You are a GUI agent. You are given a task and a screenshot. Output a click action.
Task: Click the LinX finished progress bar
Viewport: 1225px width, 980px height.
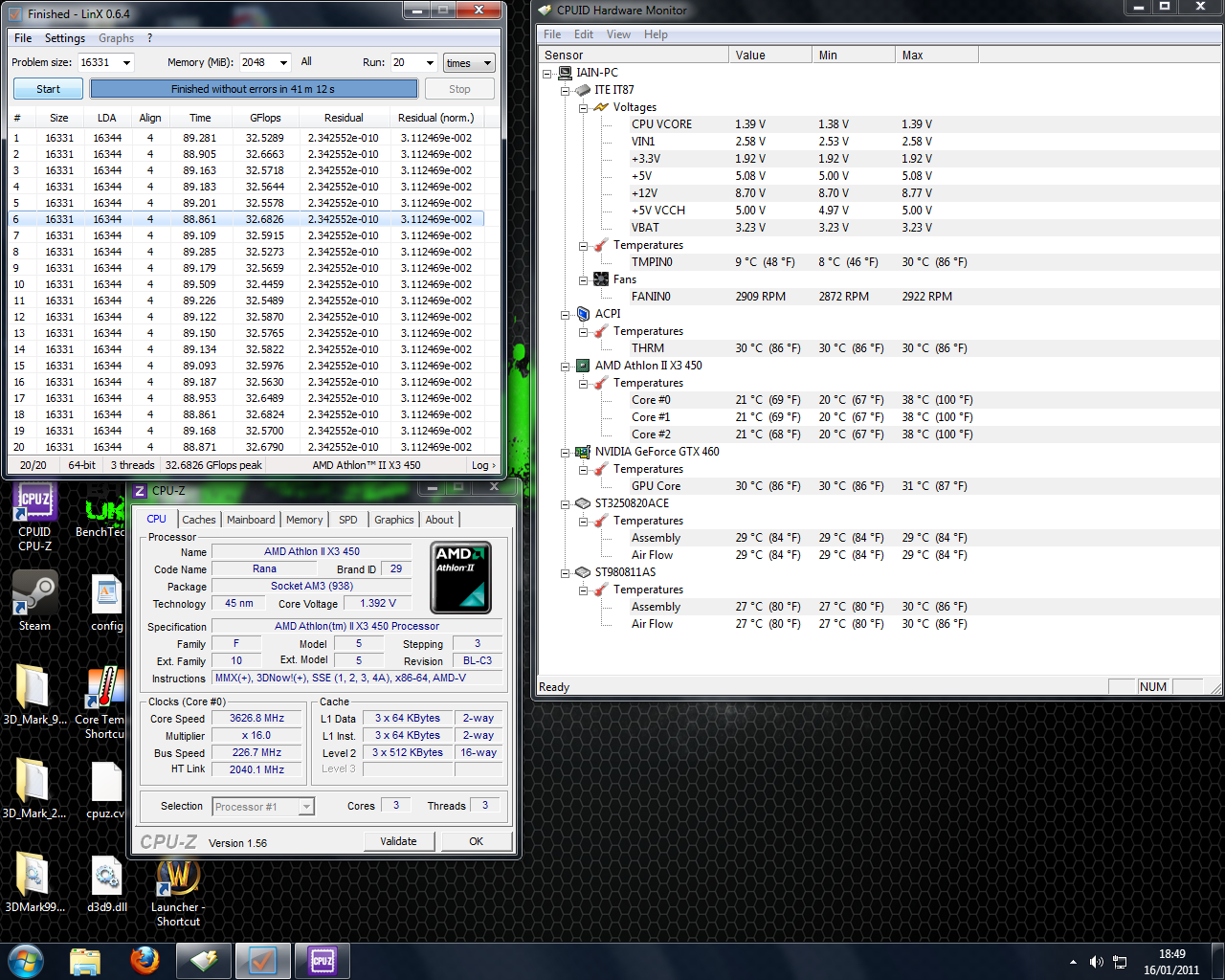coord(254,89)
